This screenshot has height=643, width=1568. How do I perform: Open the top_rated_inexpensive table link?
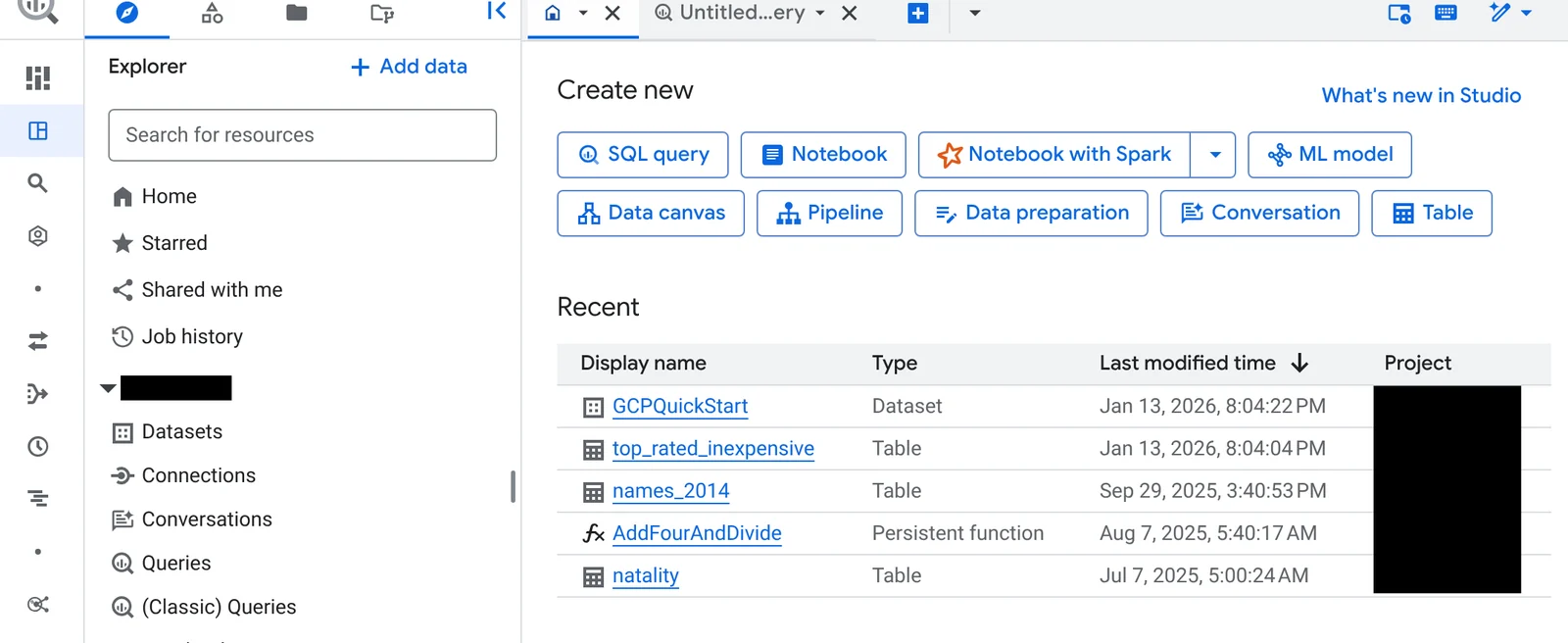coord(713,449)
